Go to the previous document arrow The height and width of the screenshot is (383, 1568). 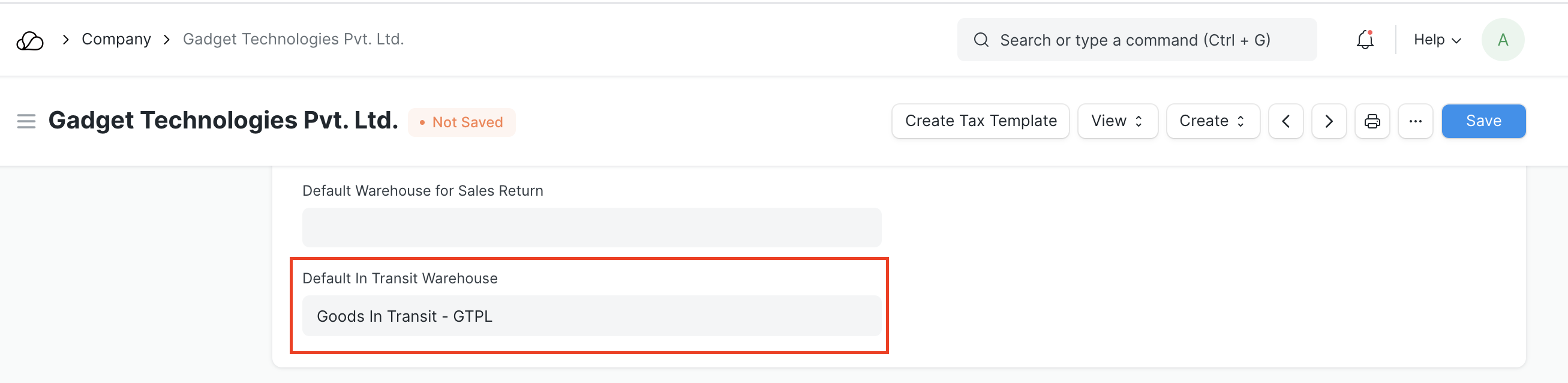(1285, 121)
